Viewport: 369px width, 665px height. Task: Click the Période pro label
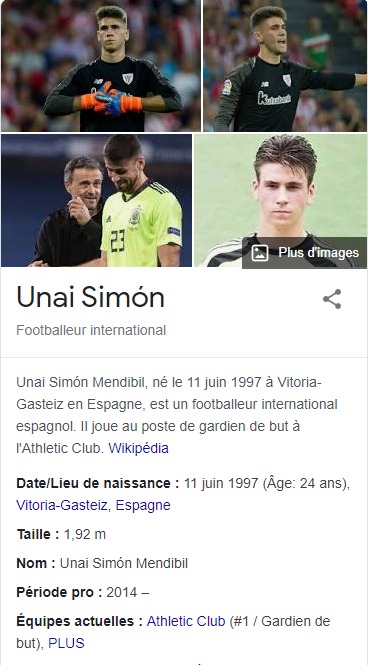pos(59,592)
